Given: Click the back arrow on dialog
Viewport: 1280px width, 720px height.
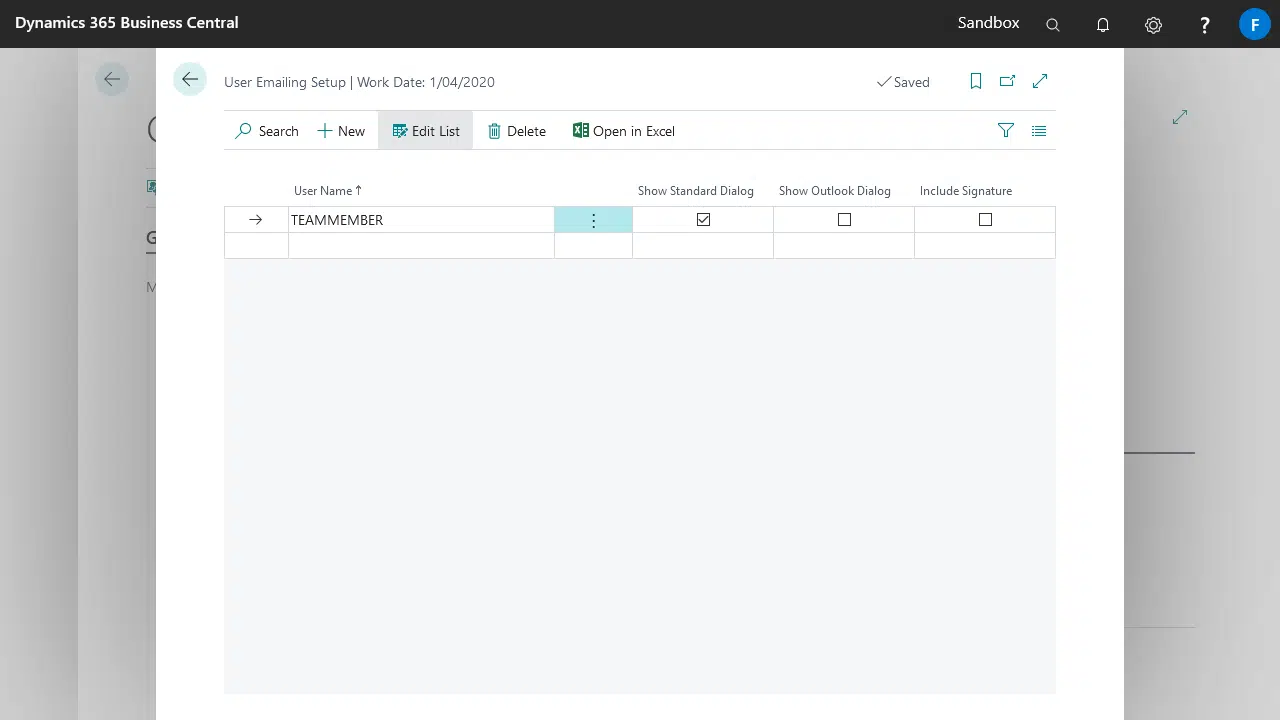Looking at the screenshot, I should (190, 80).
